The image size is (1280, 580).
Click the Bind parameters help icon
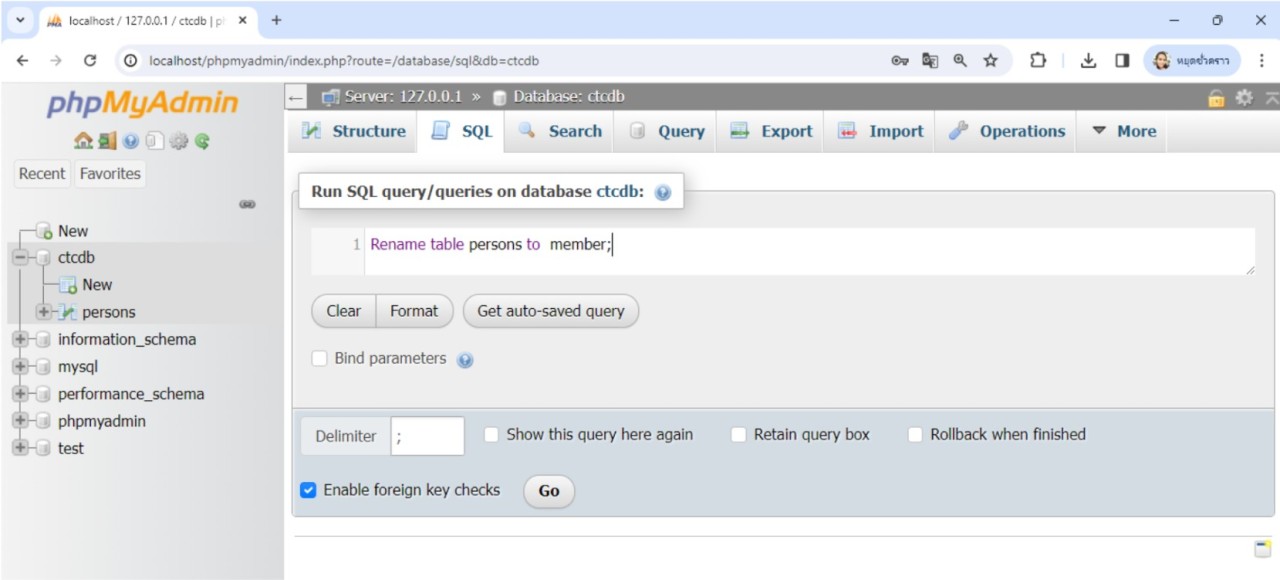pos(465,360)
